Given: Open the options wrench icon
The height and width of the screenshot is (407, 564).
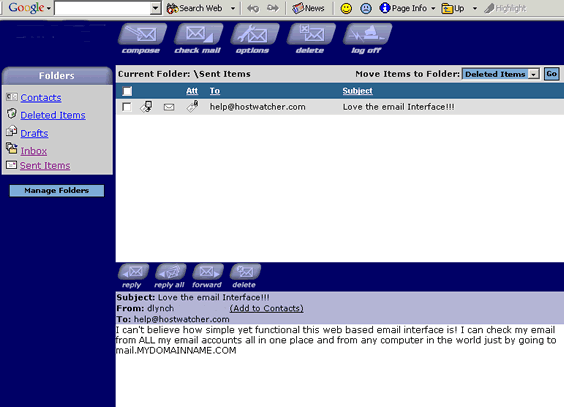Looking at the screenshot, I should [x=254, y=34].
